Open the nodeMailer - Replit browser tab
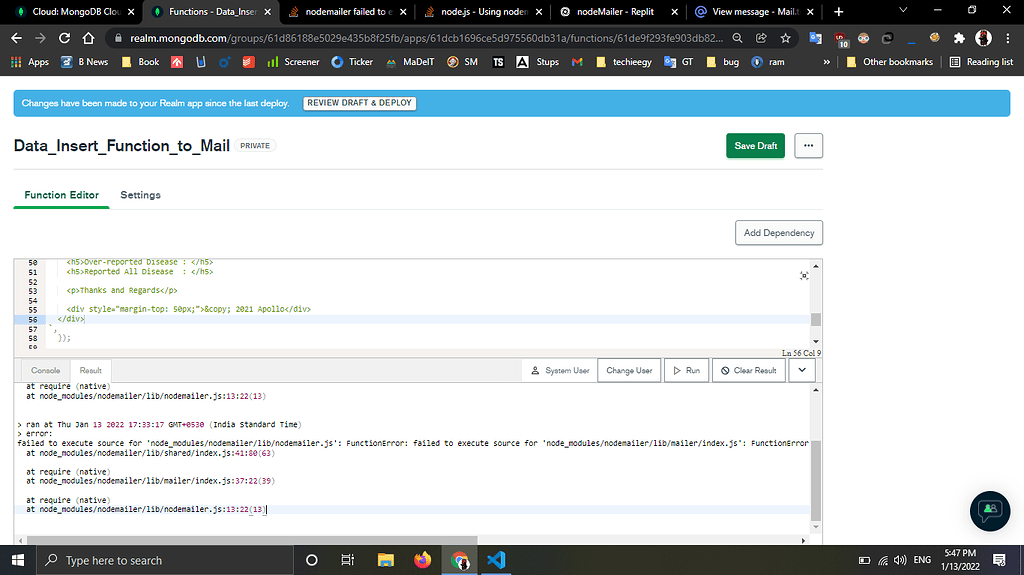The height and width of the screenshot is (575, 1024). [x=614, y=12]
